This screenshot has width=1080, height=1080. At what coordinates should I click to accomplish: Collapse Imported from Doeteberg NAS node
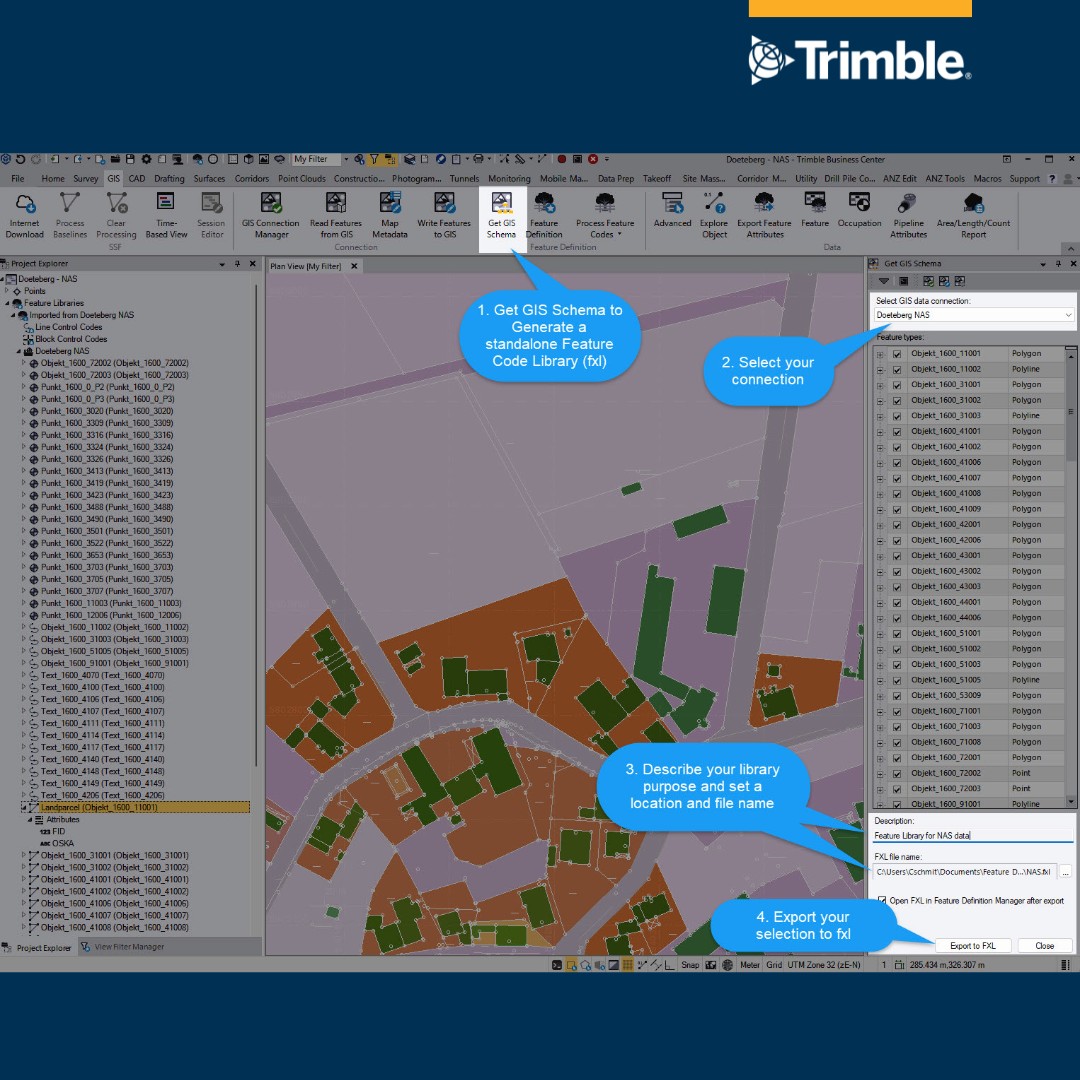coord(13,315)
